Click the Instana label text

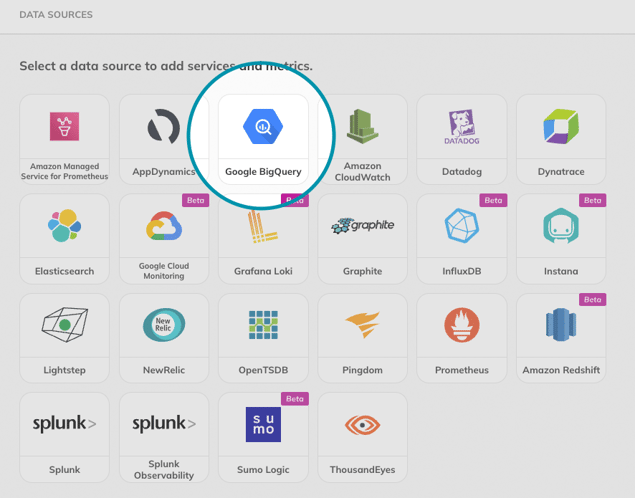(561, 271)
